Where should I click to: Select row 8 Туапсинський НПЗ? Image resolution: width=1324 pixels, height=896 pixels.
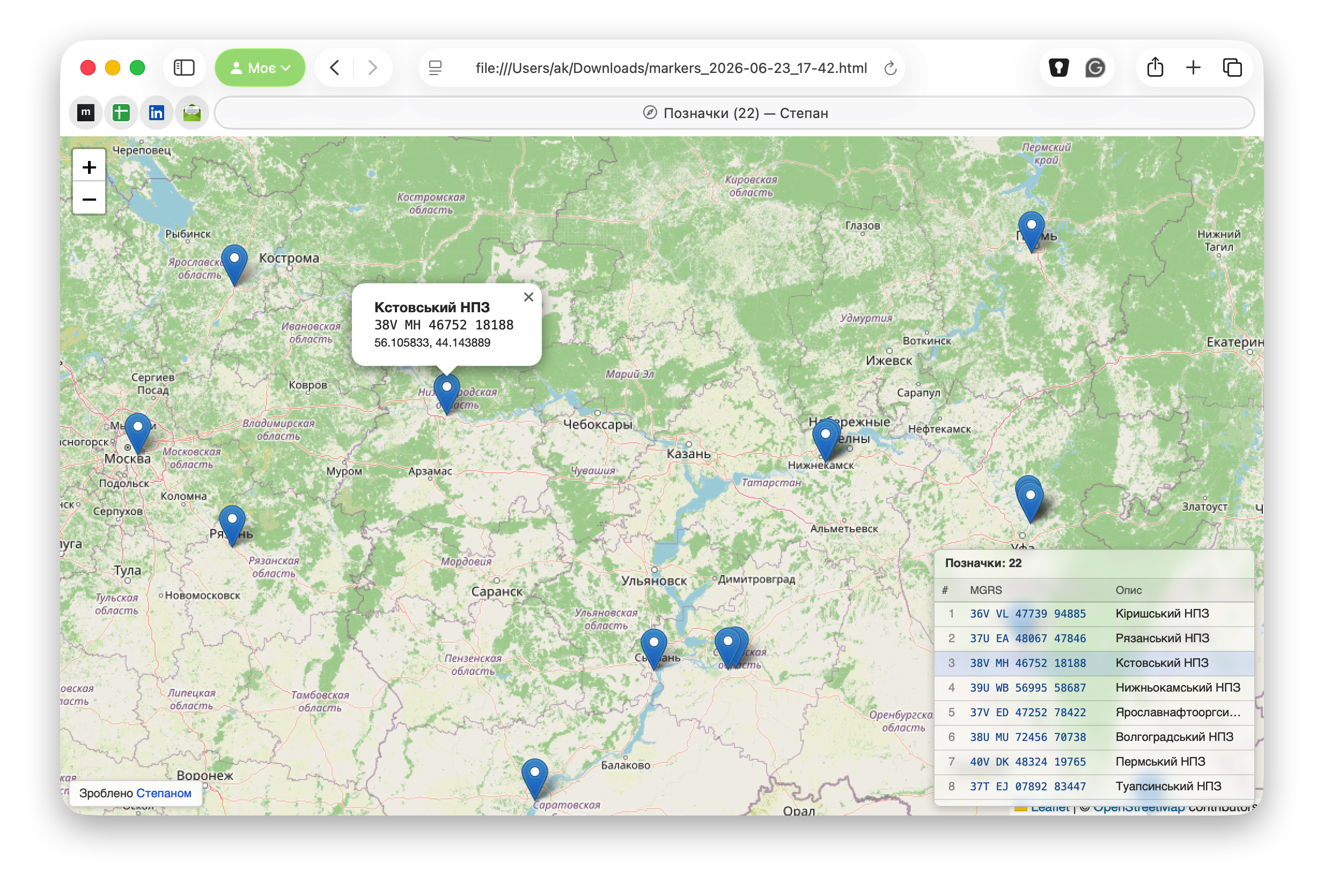(x=1094, y=786)
